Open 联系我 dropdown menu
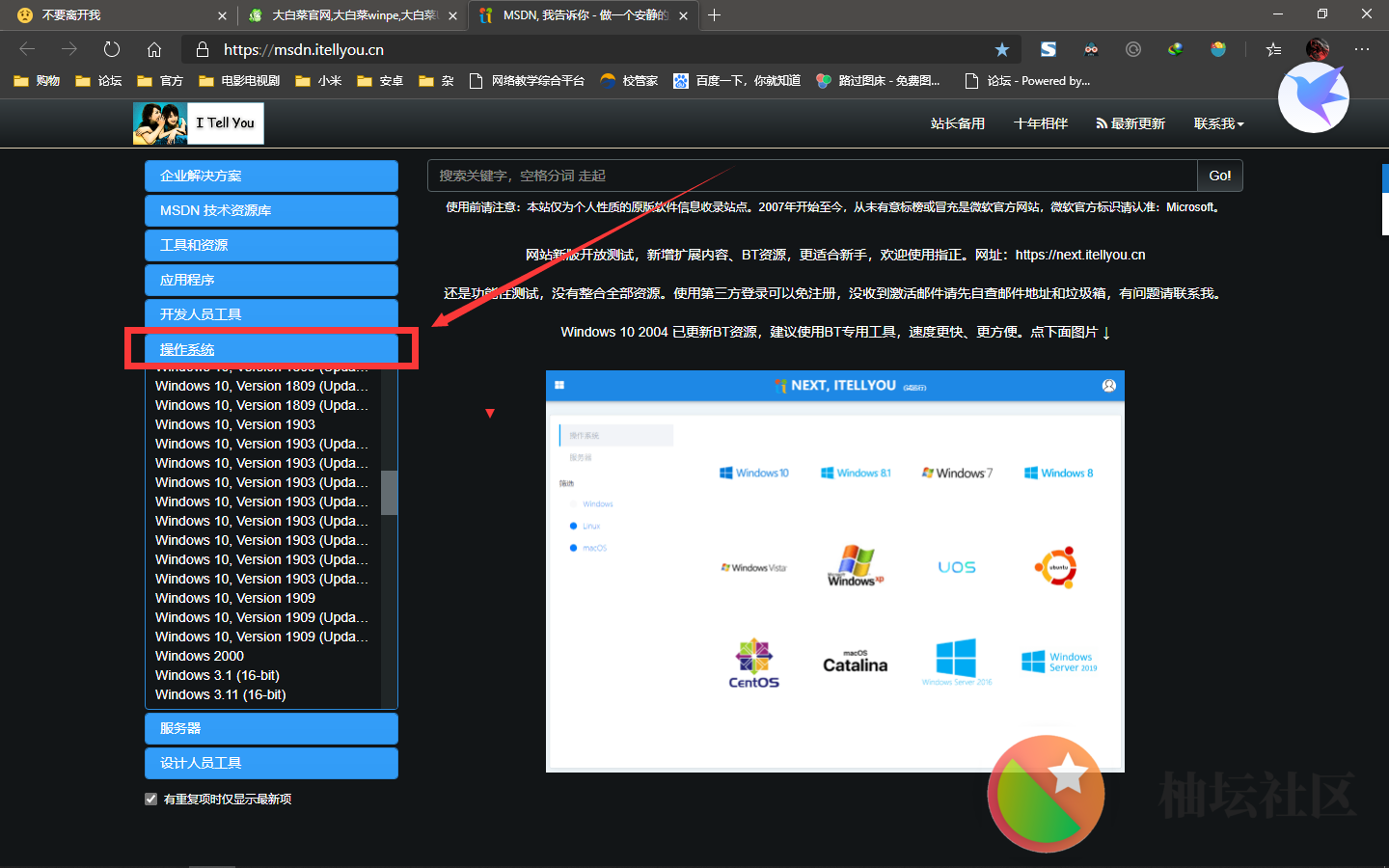Image resolution: width=1389 pixels, height=868 pixels. (x=1218, y=123)
